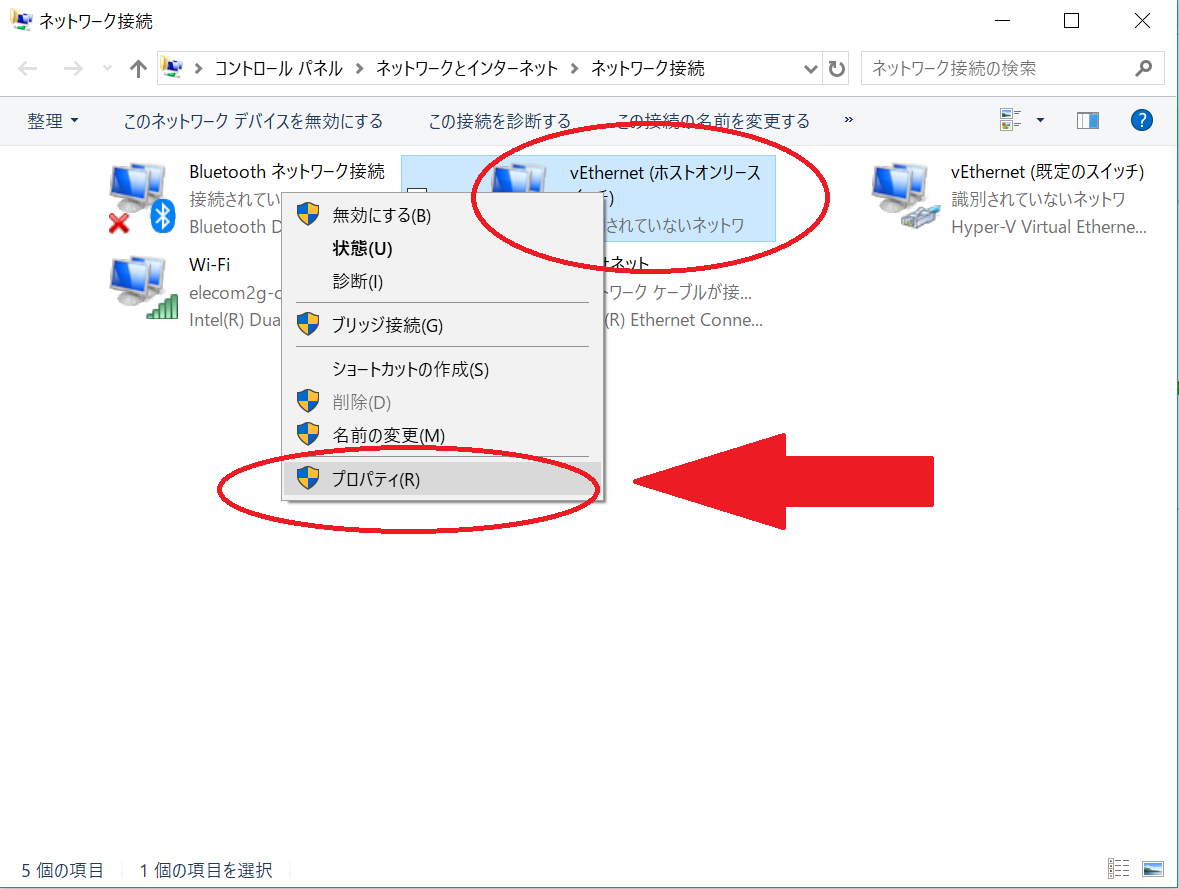Switch to details view in status bar

pyautogui.click(x=1119, y=869)
